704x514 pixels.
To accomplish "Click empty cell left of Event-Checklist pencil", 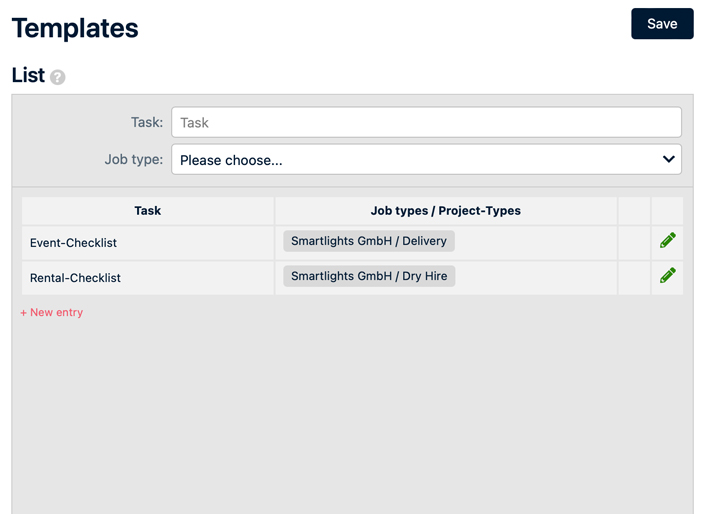I will point(634,243).
